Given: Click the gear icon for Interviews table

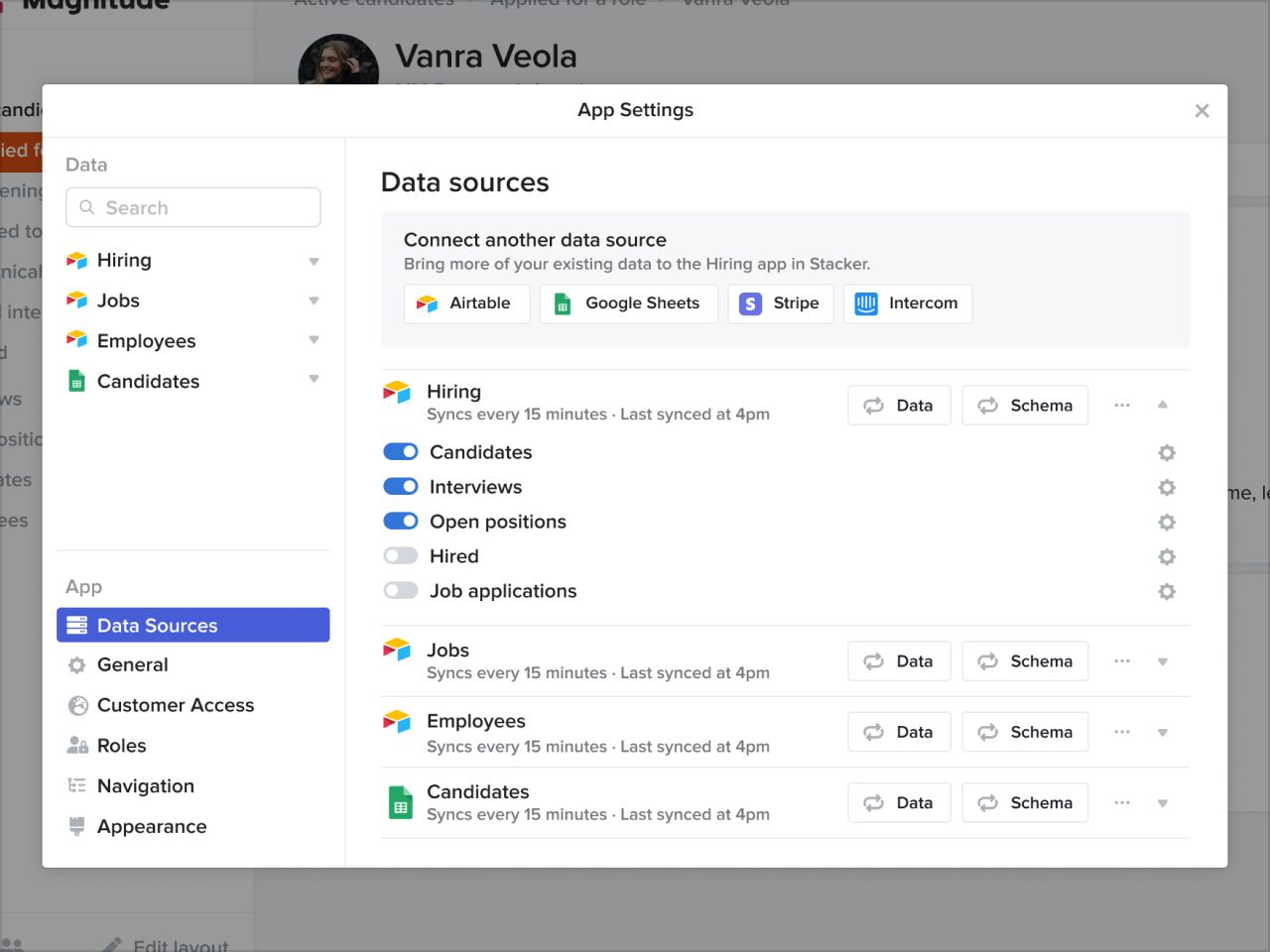Looking at the screenshot, I should [x=1167, y=487].
